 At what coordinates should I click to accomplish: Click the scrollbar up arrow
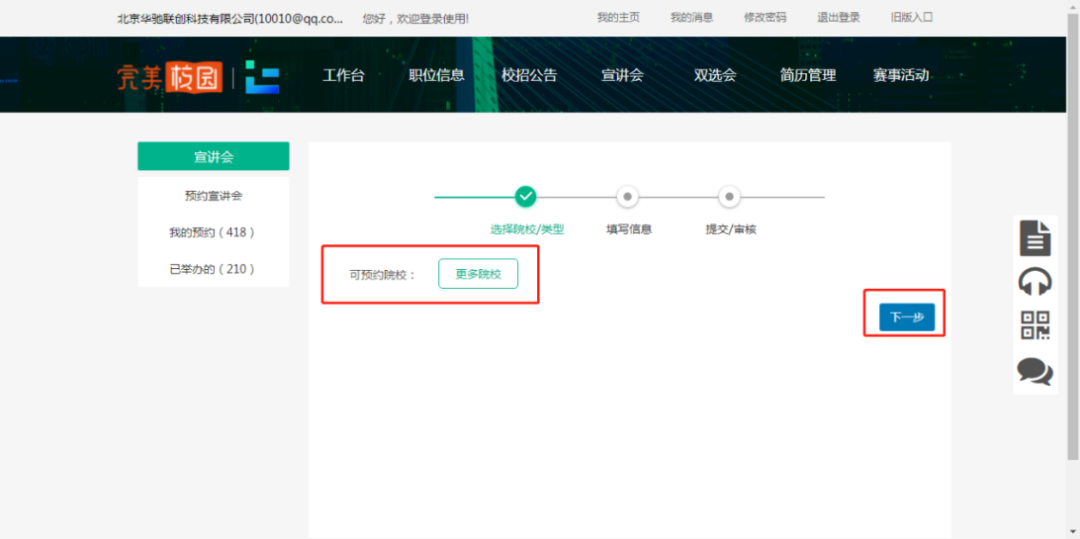[1073, 6]
